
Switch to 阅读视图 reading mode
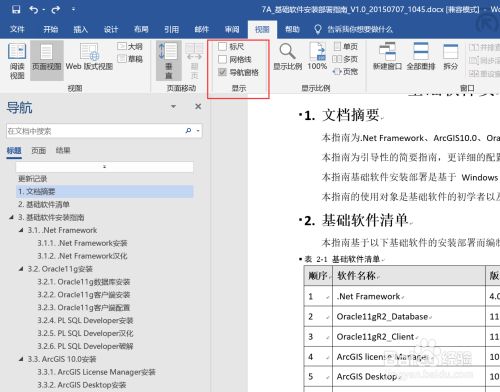coord(17,61)
